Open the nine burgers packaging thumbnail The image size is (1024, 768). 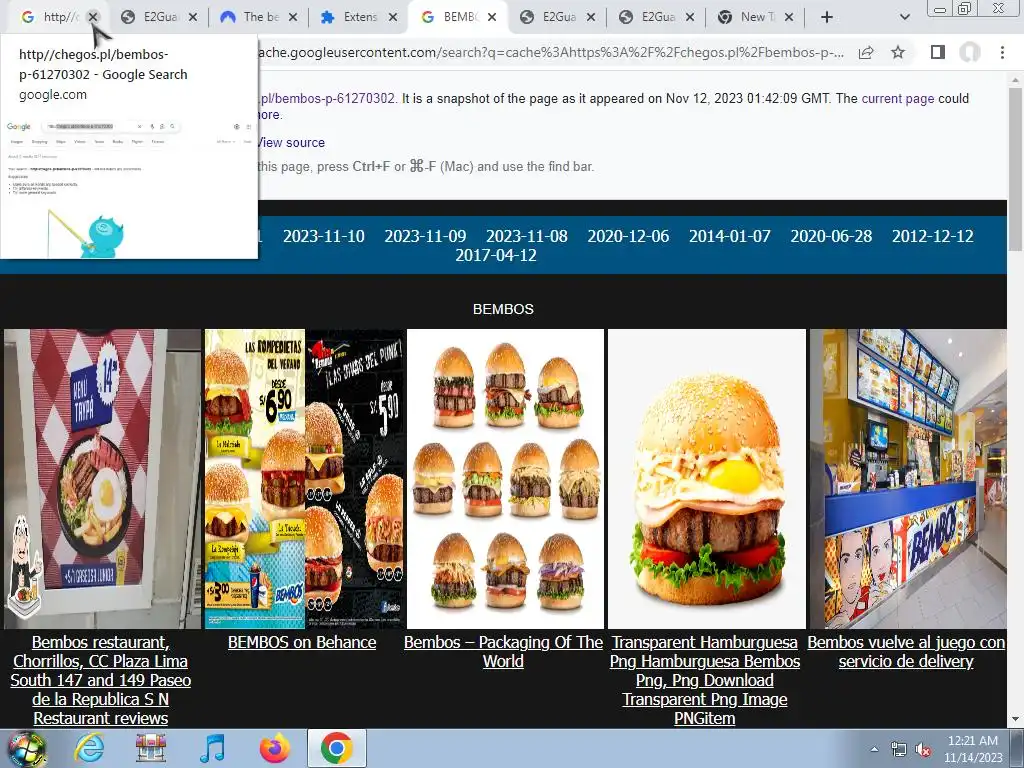pos(505,479)
